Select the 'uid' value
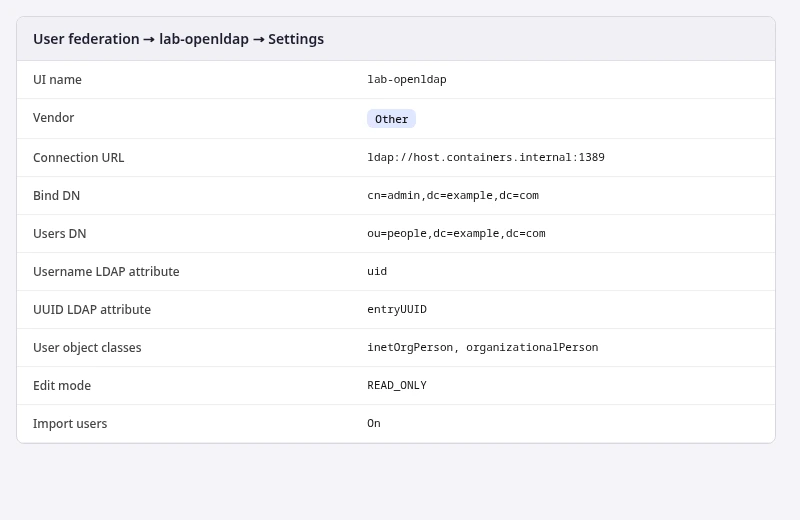This screenshot has width=800, height=520. (377, 271)
